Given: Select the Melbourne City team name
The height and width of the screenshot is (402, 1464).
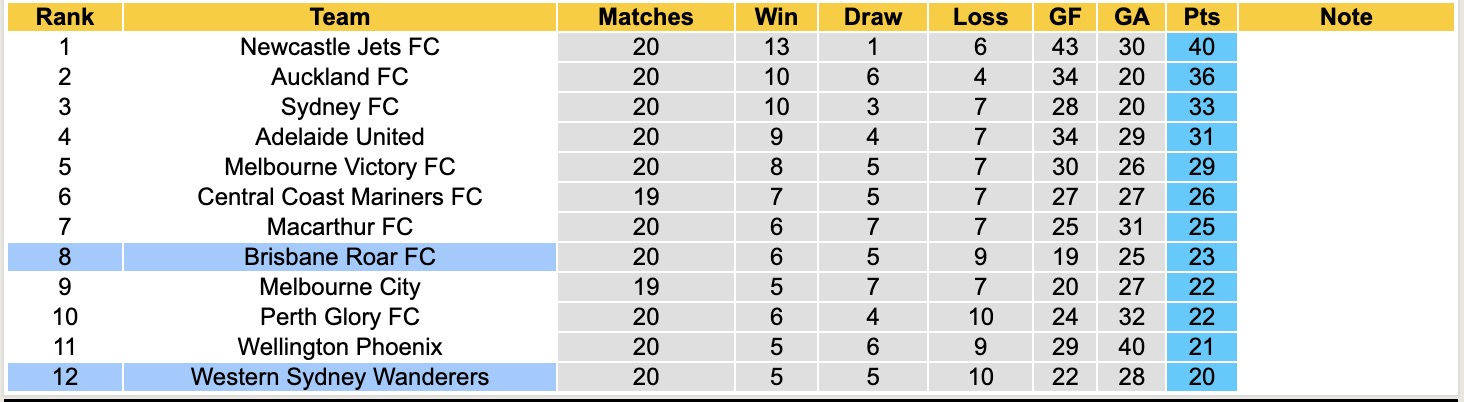Looking at the screenshot, I should (x=340, y=287).
